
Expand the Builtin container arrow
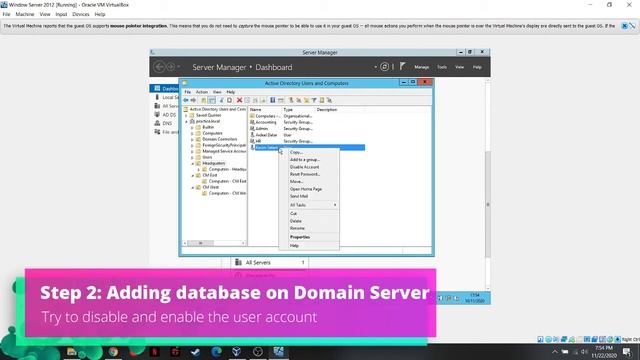192,127
